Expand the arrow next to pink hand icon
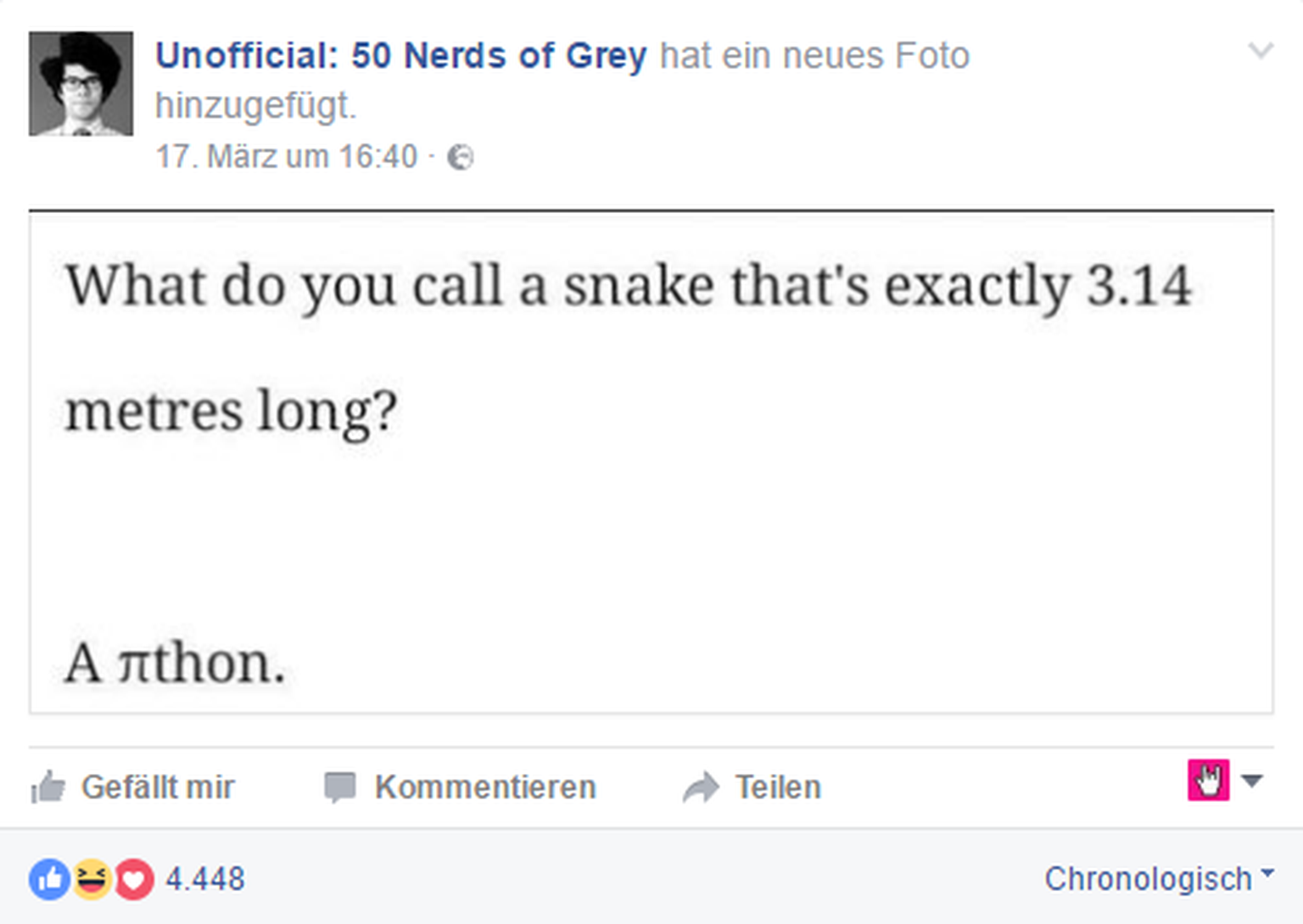Viewport: 1303px width, 924px height. point(1252,780)
